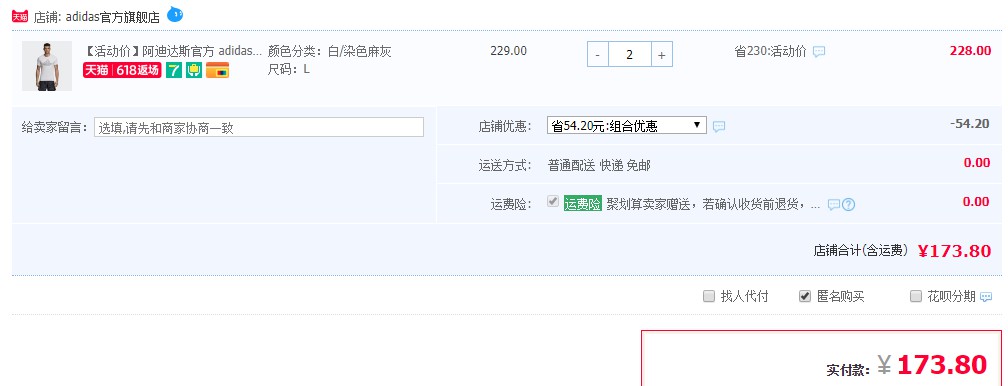
Task: Click the Tmall logo icon beside store name
Action: [20, 17]
